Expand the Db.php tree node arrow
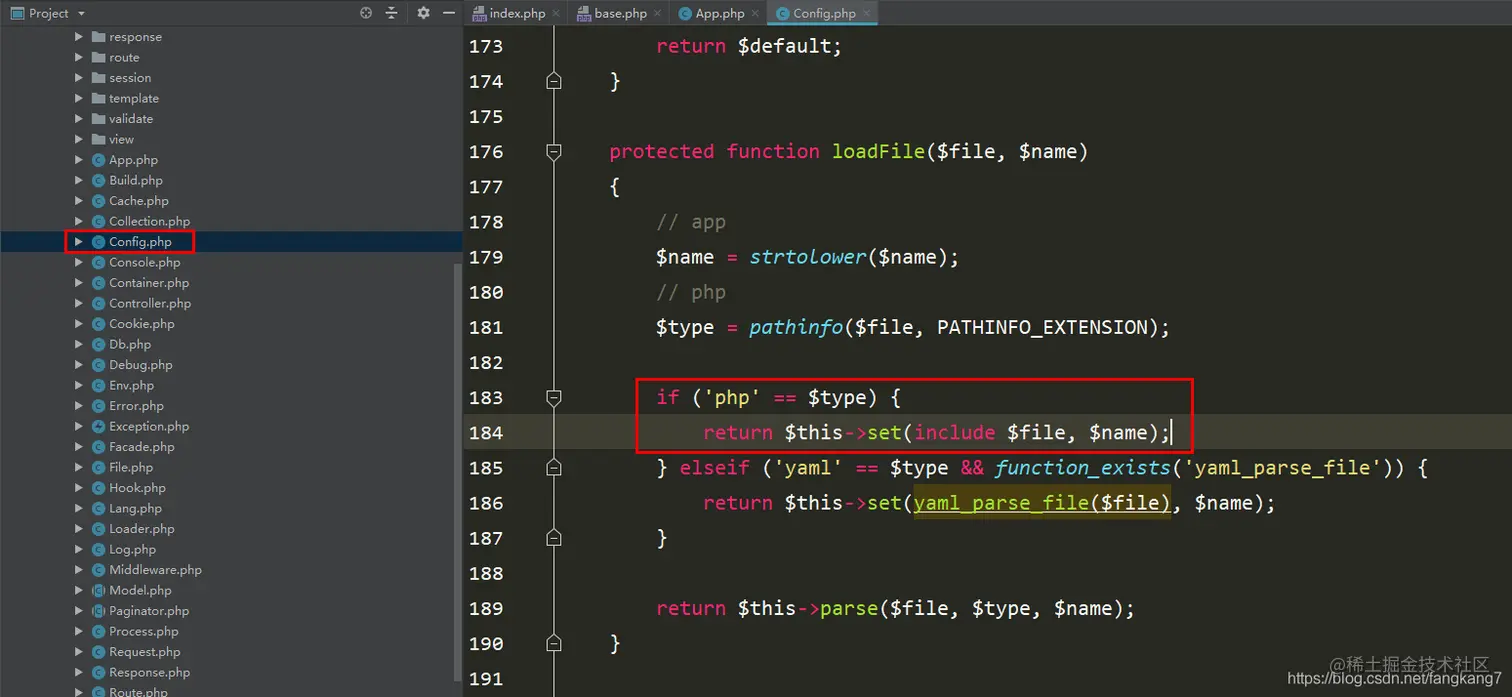This screenshot has height=697, width=1512. tap(79, 344)
